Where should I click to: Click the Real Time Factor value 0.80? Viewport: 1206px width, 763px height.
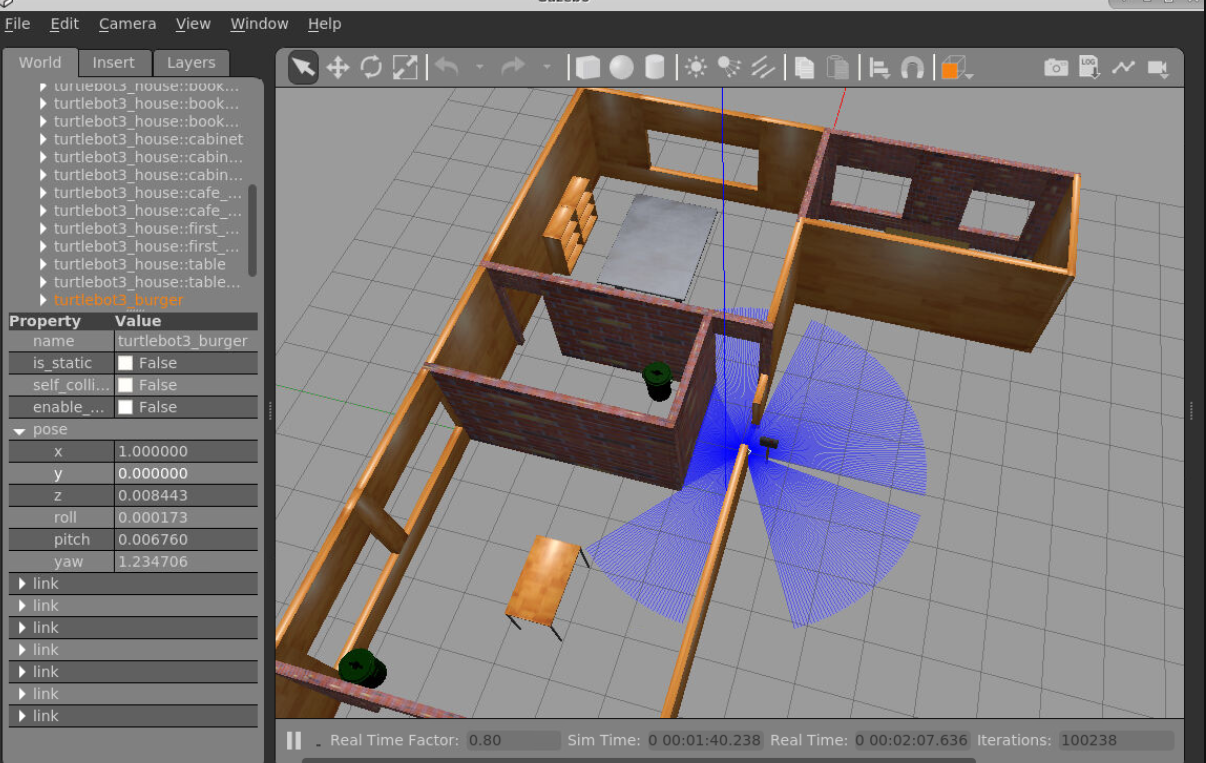[x=513, y=741]
